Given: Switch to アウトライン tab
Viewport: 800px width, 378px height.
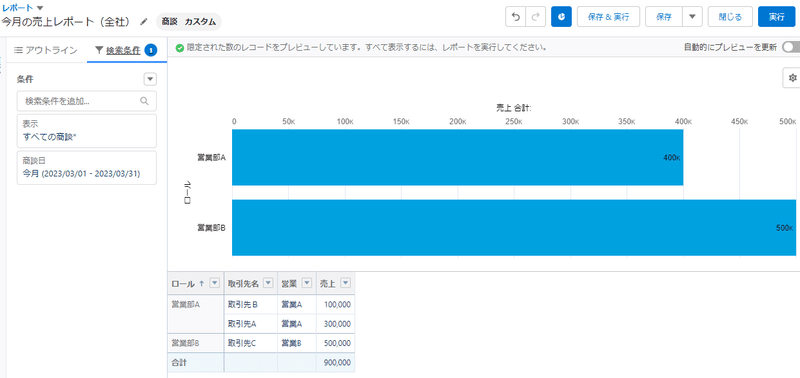Looking at the screenshot, I should [x=45, y=50].
